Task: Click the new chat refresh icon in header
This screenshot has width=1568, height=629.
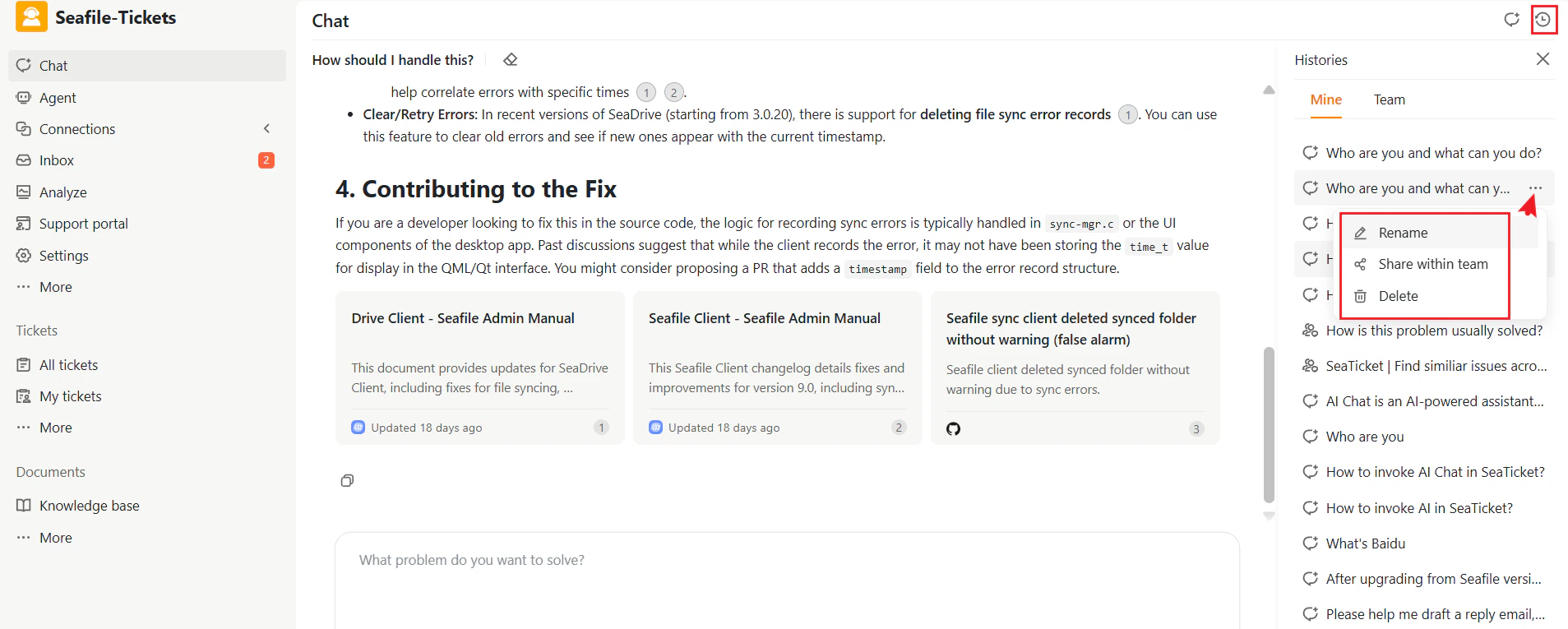Action: (x=1511, y=19)
